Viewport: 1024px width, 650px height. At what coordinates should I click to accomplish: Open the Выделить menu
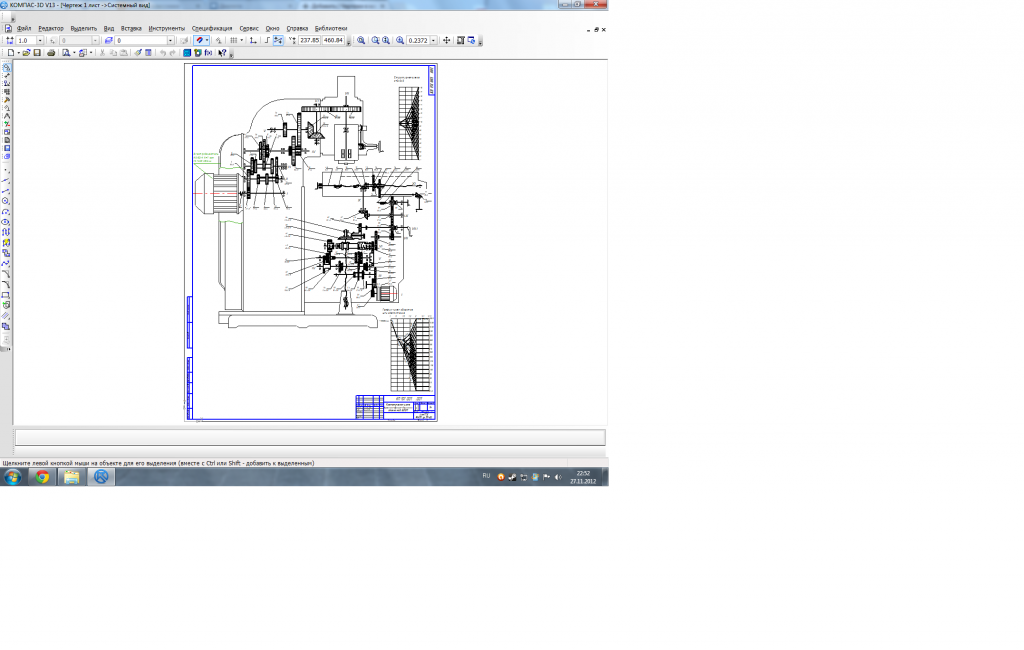[84, 28]
